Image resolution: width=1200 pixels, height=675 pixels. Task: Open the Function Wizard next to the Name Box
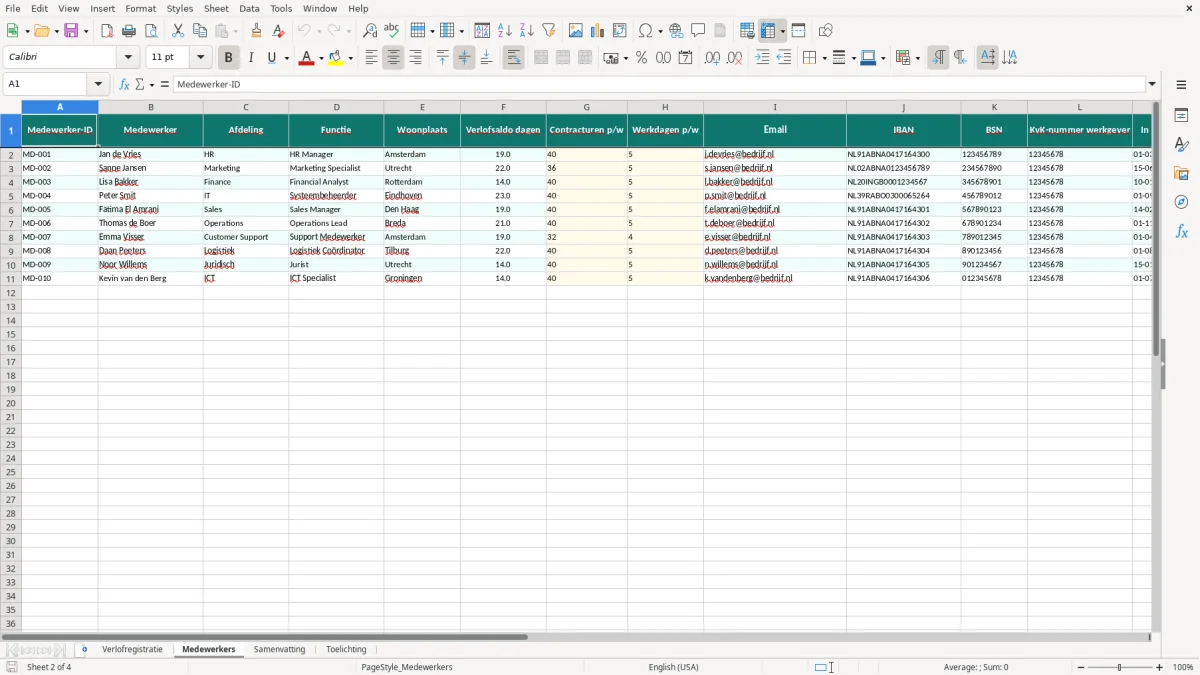coord(124,84)
